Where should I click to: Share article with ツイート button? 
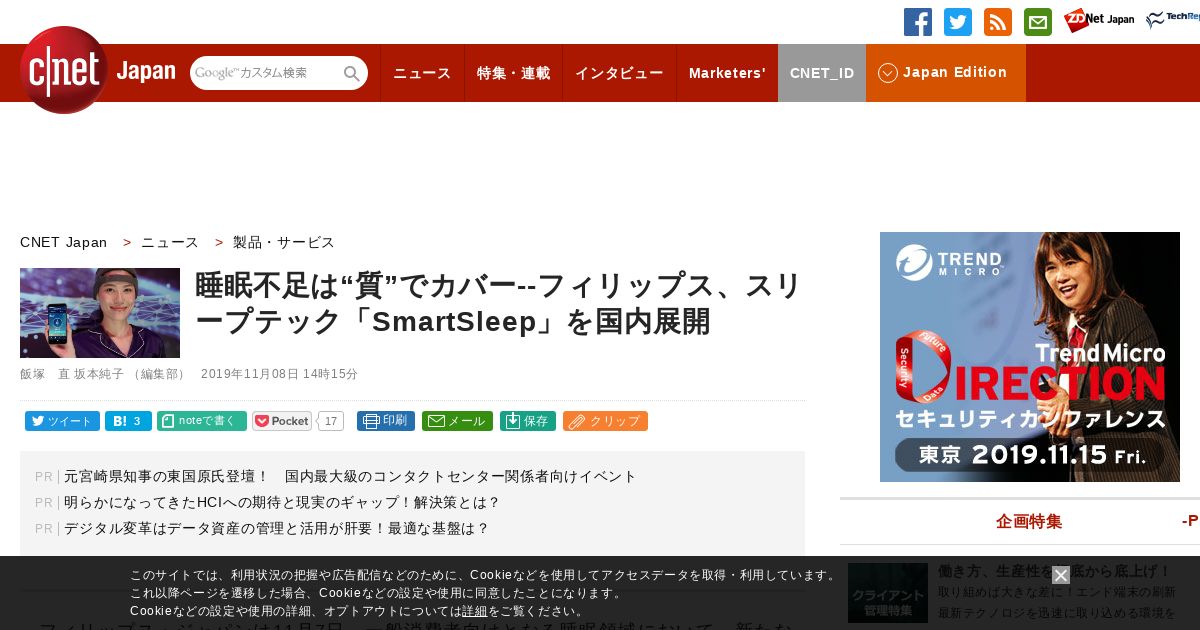pos(62,421)
